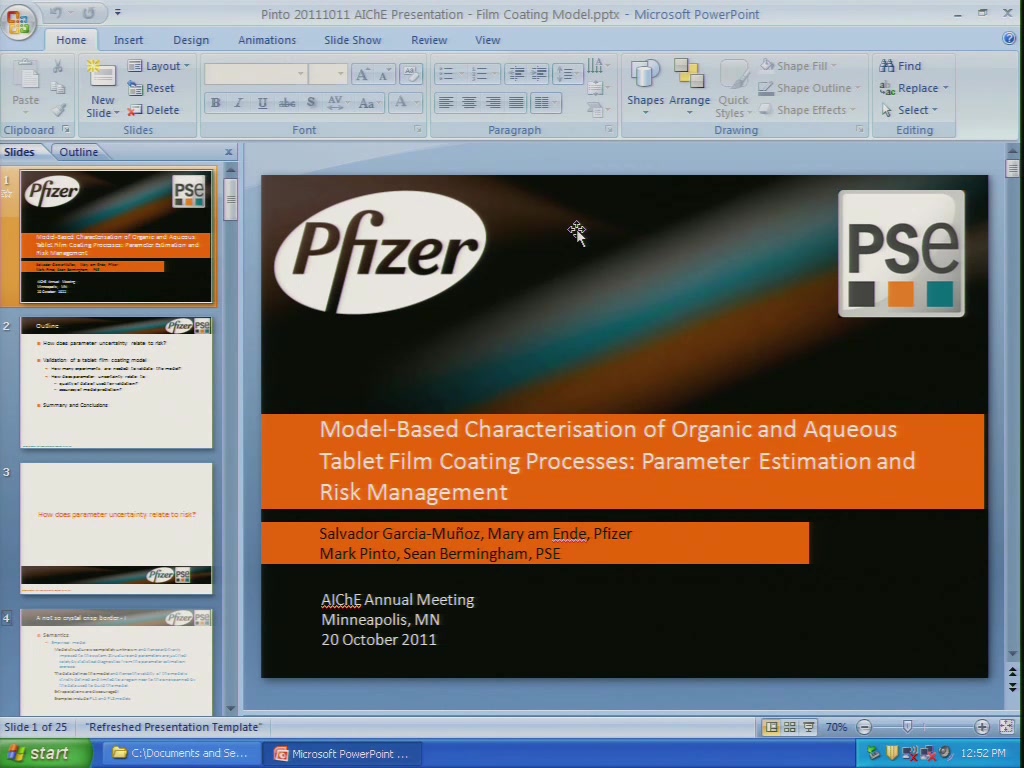This screenshot has height=768, width=1024.
Task: Switch to Normal view in status bar
Action: click(x=771, y=727)
